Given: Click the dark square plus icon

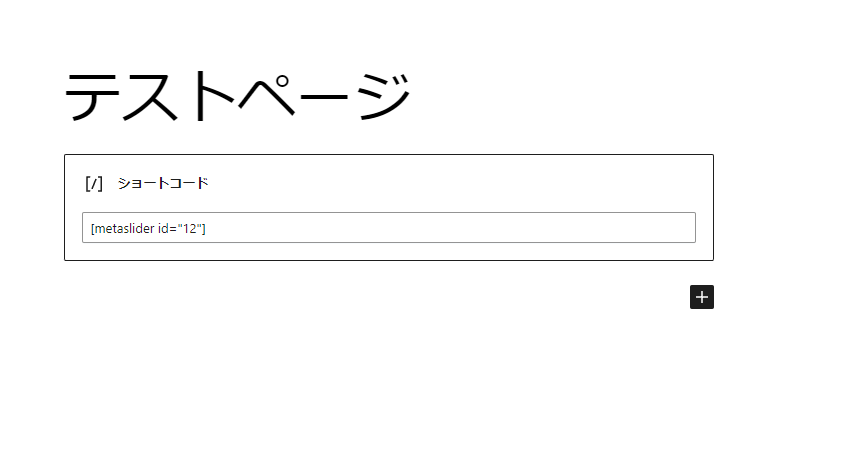Looking at the screenshot, I should [701, 297].
